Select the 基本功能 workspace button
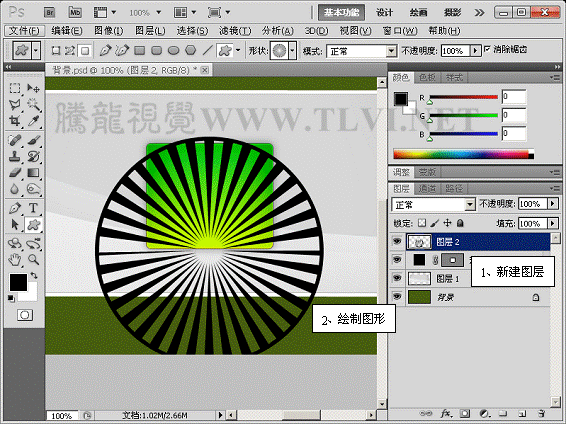This screenshot has height=424, width=566. pyautogui.click(x=341, y=13)
